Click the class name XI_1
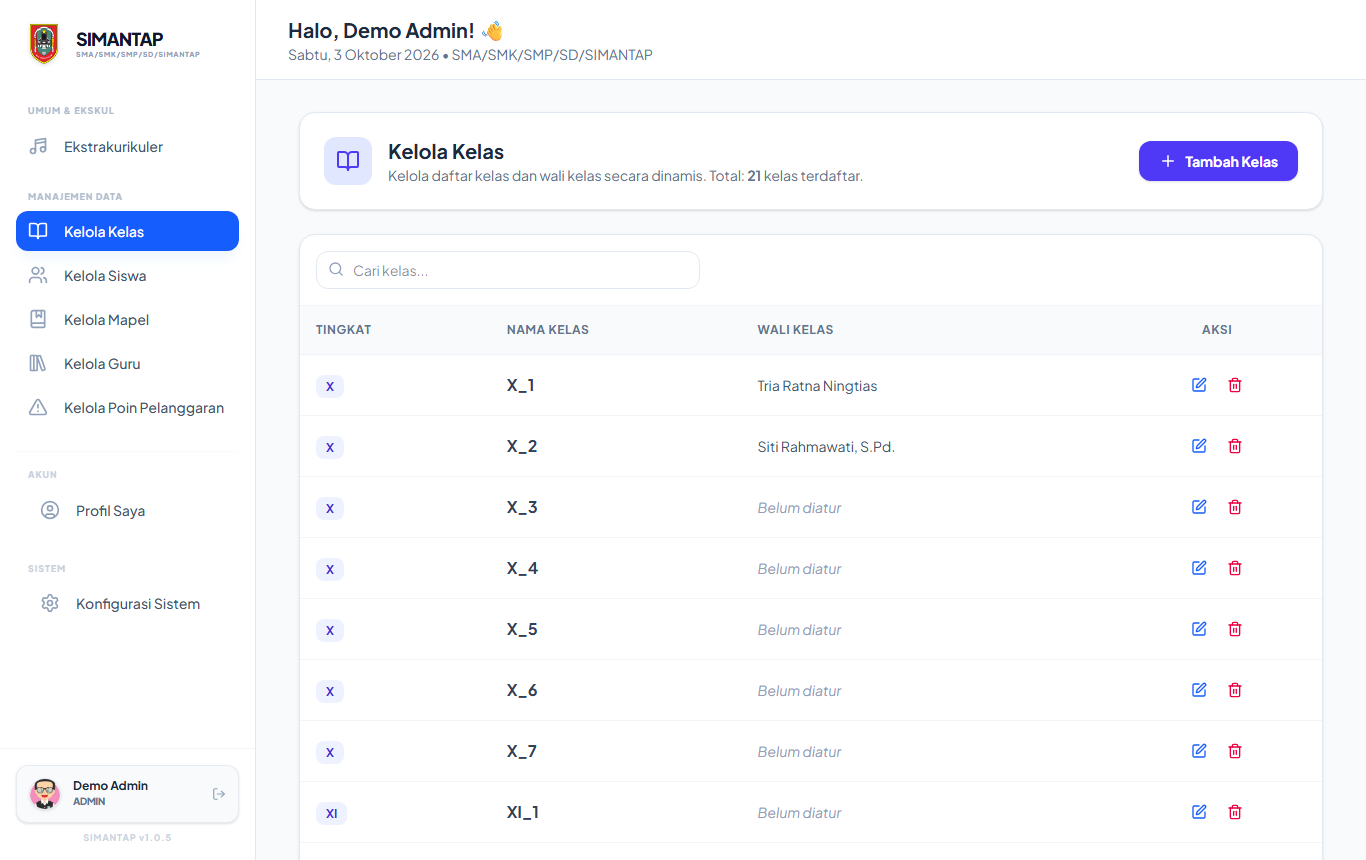The height and width of the screenshot is (860, 1366). pyautogui.click(x=523, y=812)
